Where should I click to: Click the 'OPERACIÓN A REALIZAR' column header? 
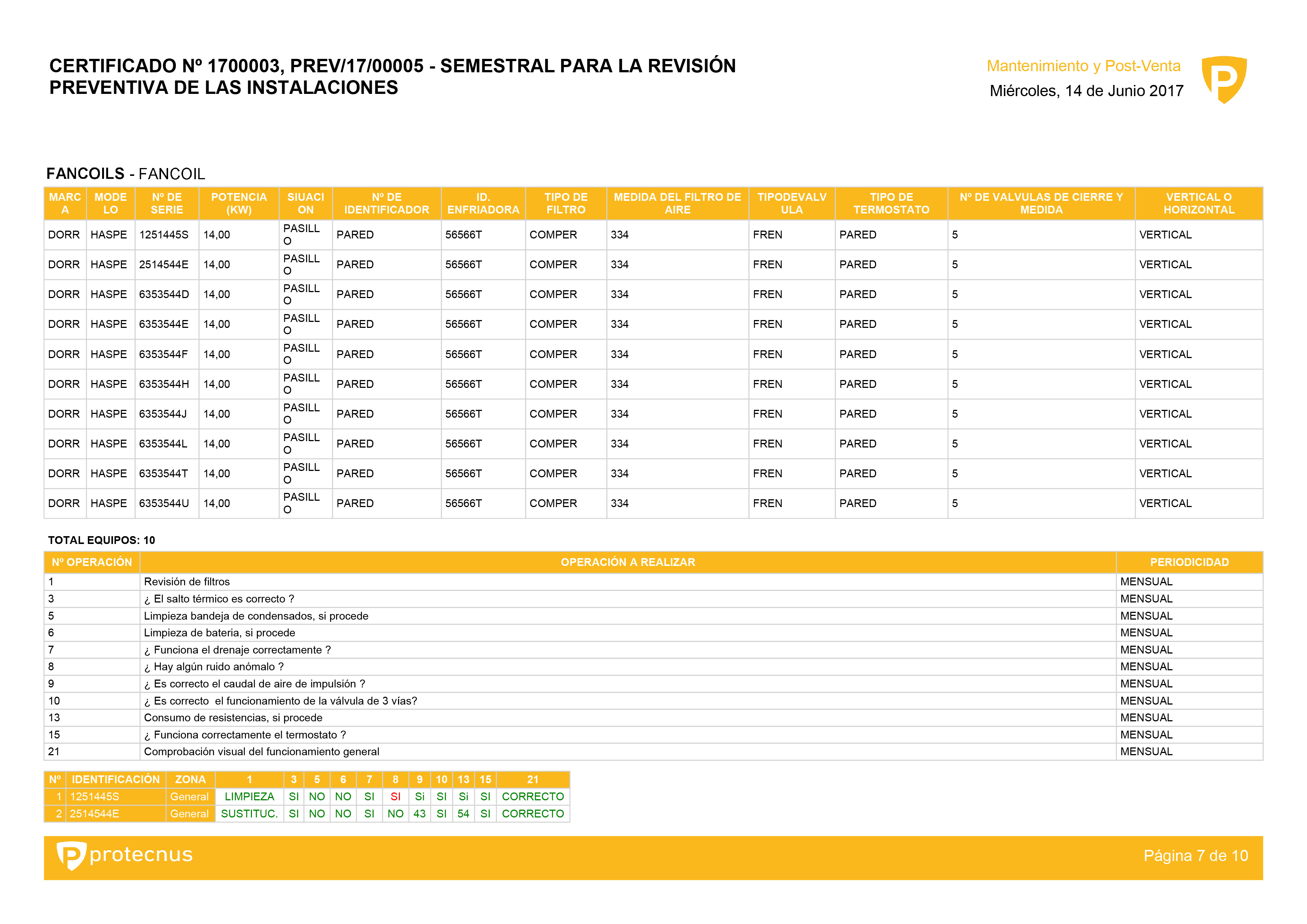(x=628, y=562)
